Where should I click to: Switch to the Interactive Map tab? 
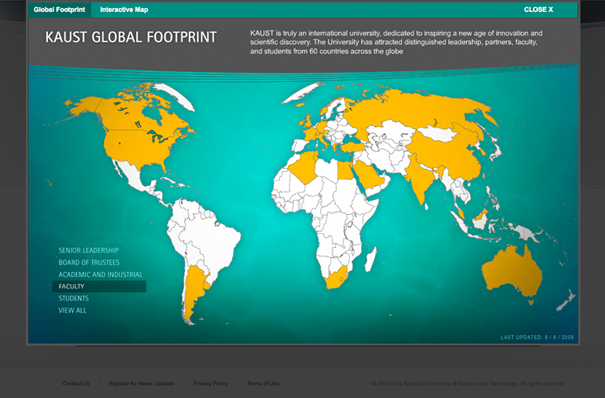[x=124, y=10]
